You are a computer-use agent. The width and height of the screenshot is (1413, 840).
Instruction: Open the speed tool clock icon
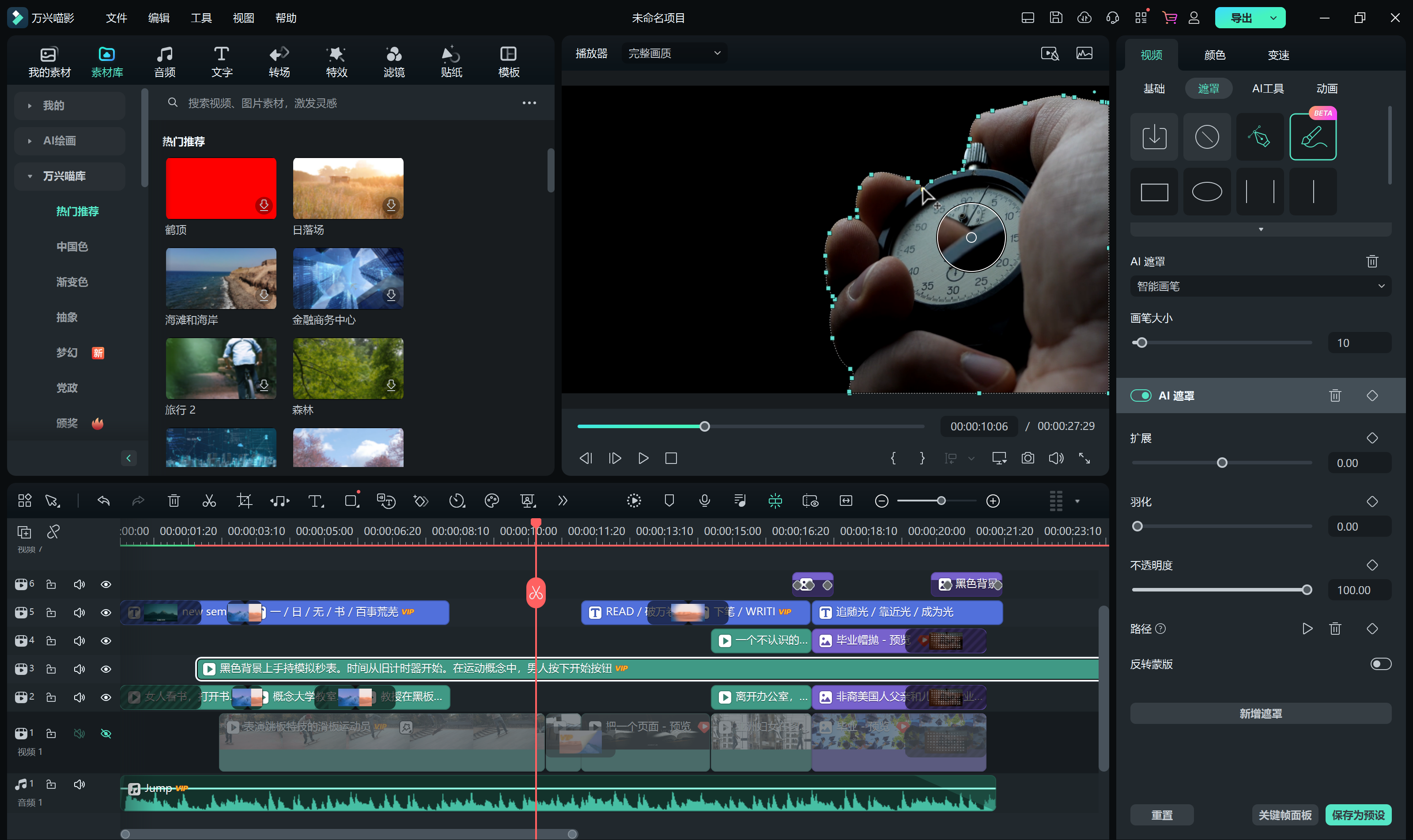(x=456, y=501)
